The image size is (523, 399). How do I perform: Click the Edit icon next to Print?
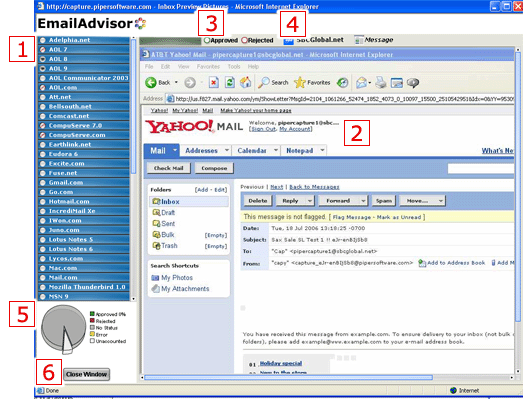(x=397, y=82)
